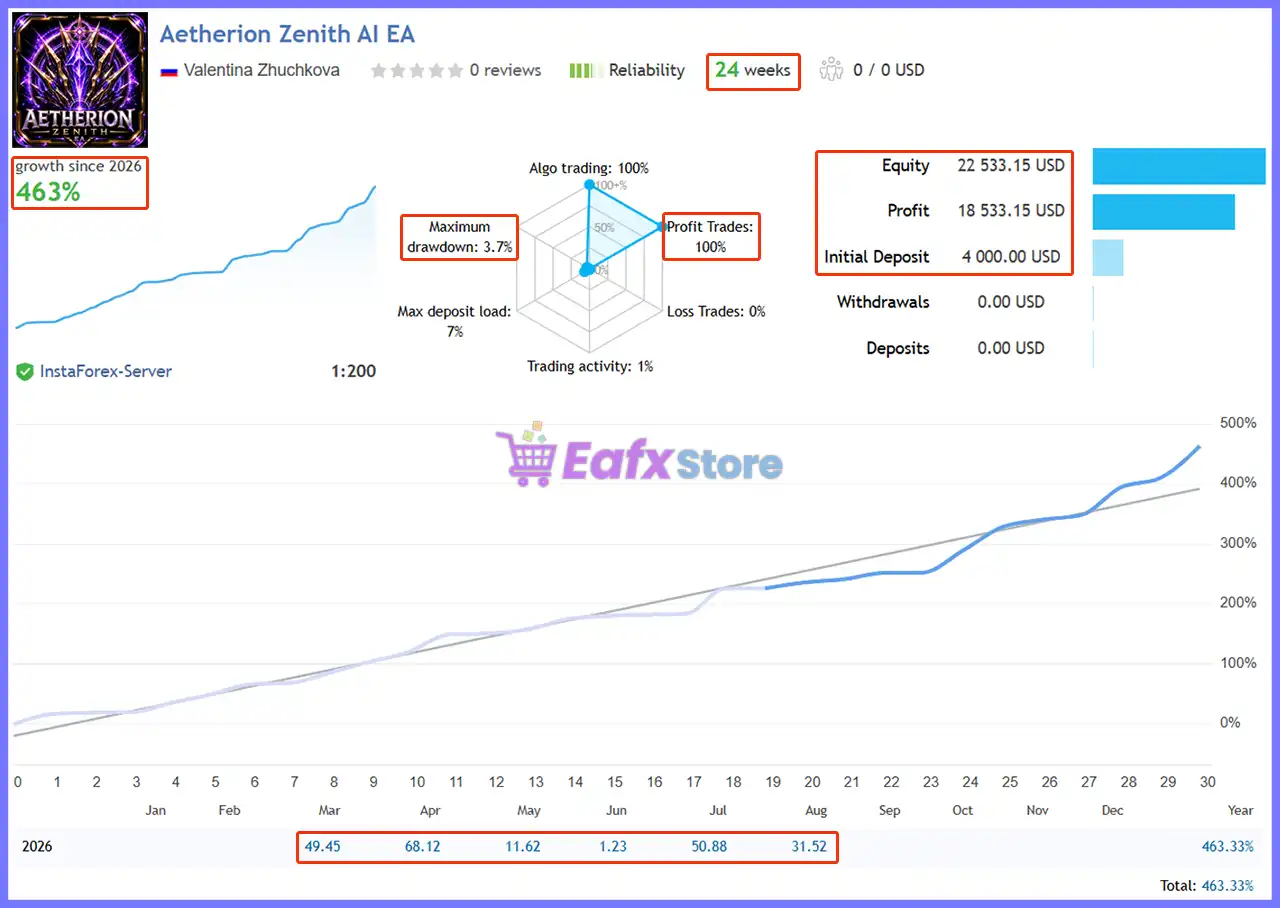Select the 24 weeks duration label

[x=753, y=70]
